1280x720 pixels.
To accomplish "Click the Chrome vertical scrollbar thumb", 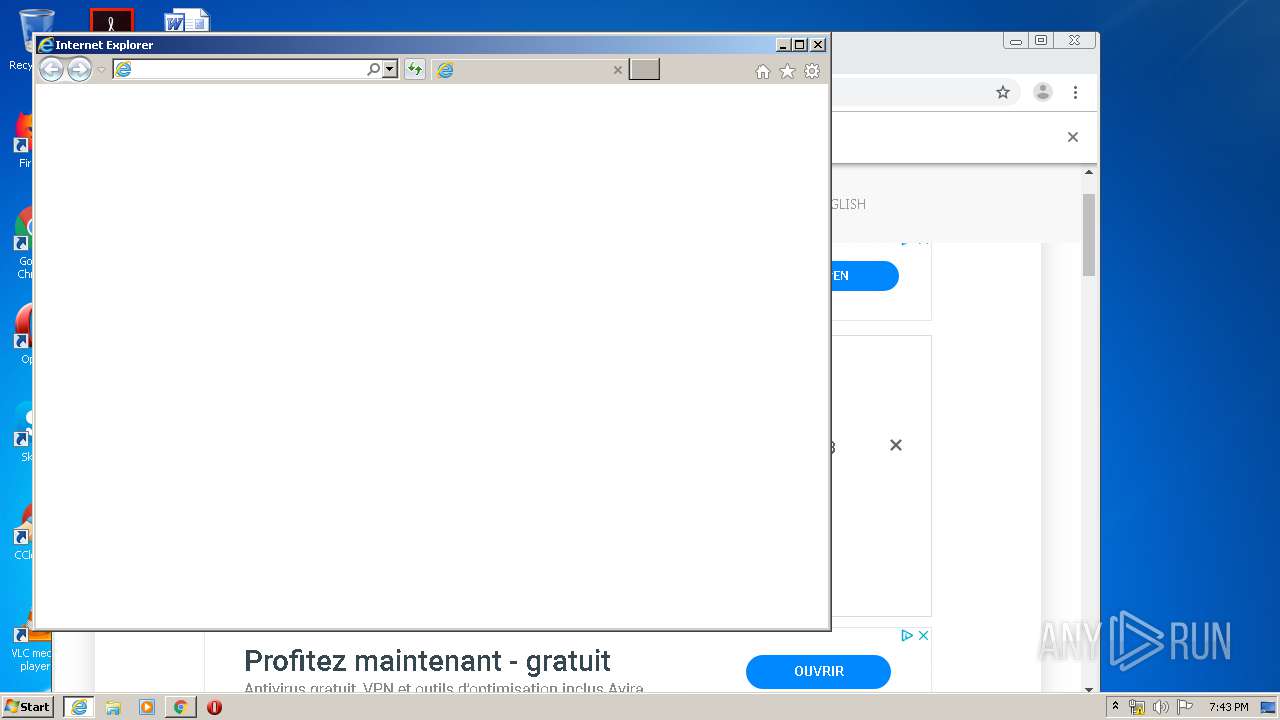I will coord(1089,235).
